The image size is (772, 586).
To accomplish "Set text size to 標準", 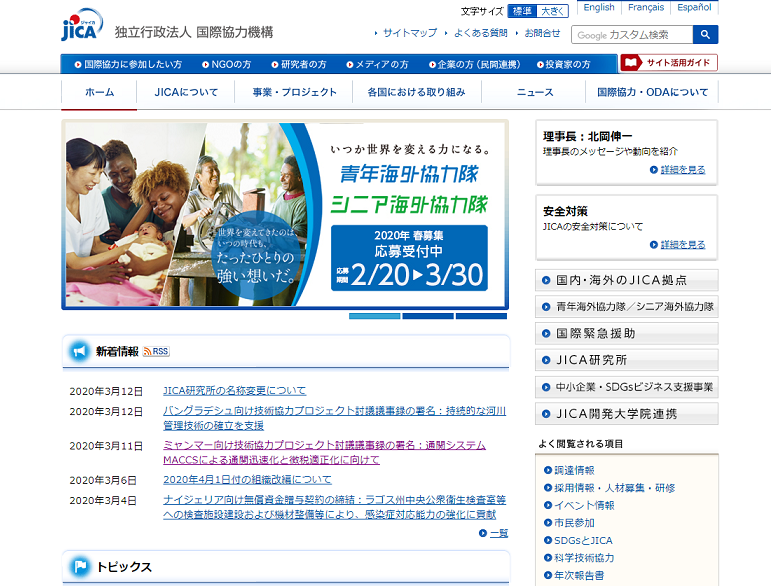I will [522, 11].
